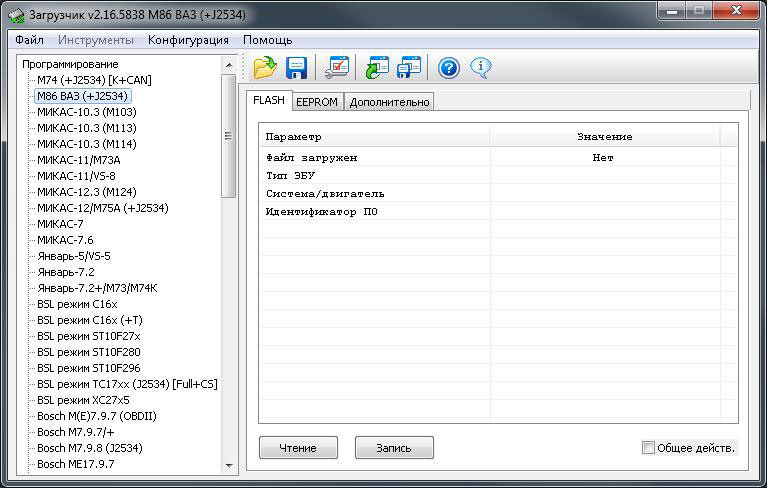Image resolution: width=767 pixels, height=488 pixels.
Task: Open the Файл menu
Action: (29, 40)
